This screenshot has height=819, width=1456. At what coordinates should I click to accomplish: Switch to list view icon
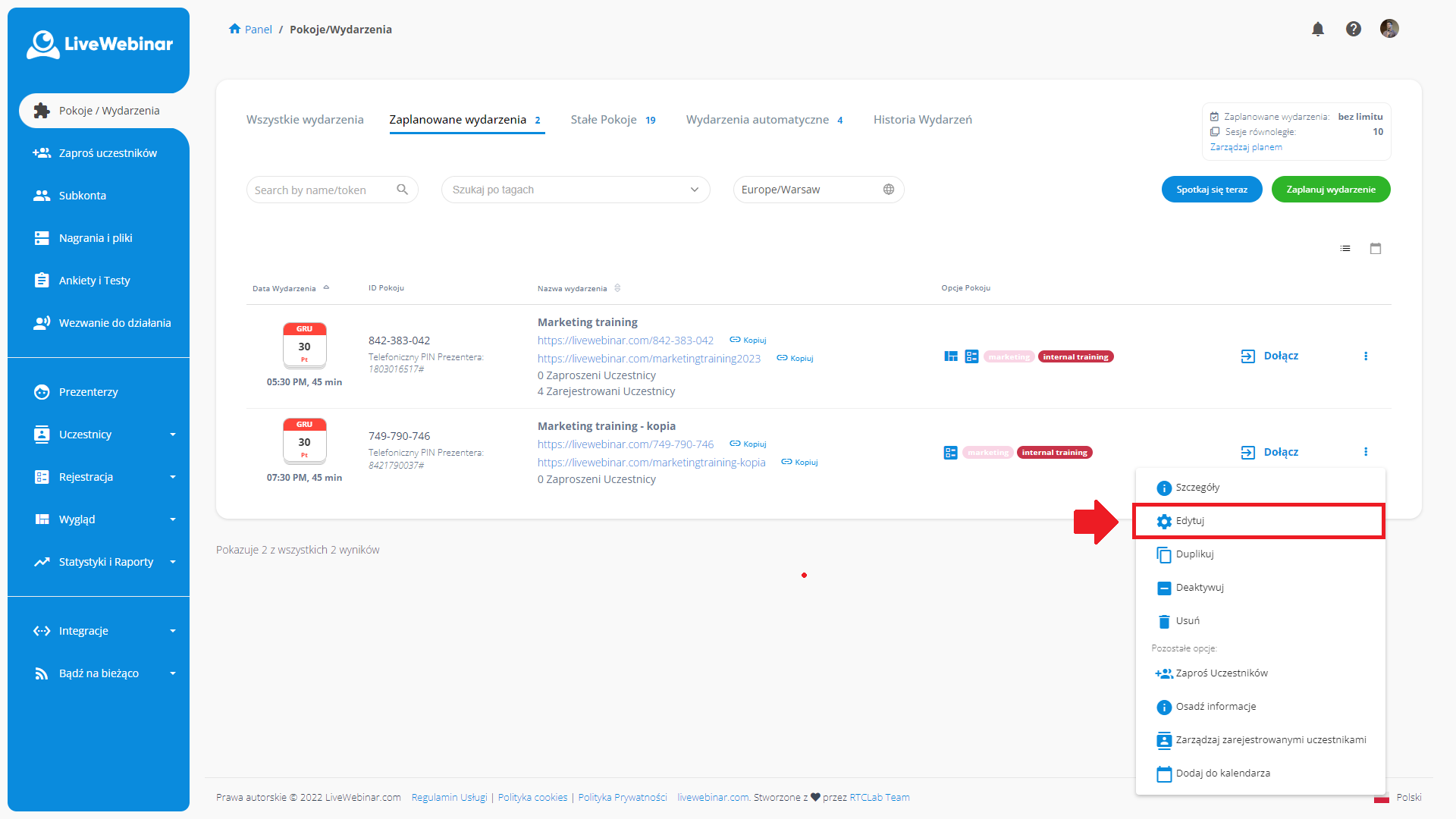[x=1345, y=248]
